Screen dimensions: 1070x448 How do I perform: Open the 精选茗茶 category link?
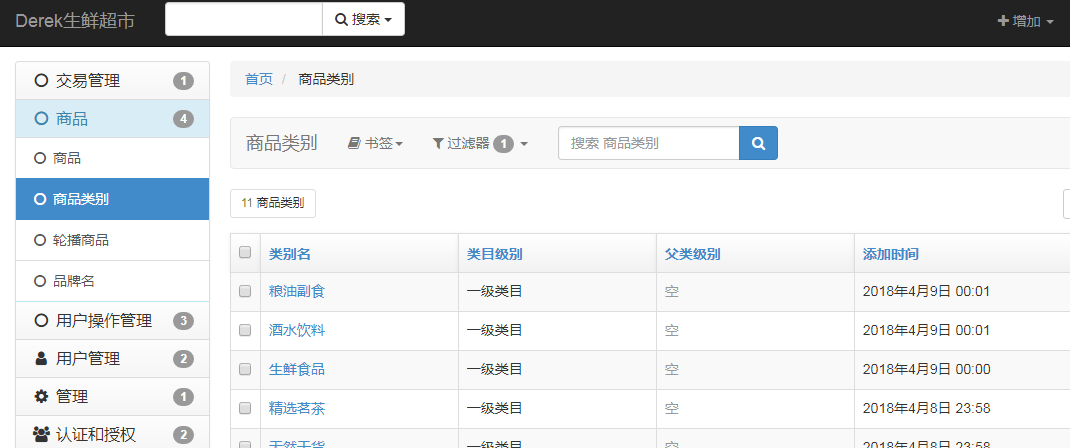pos(297,408)
